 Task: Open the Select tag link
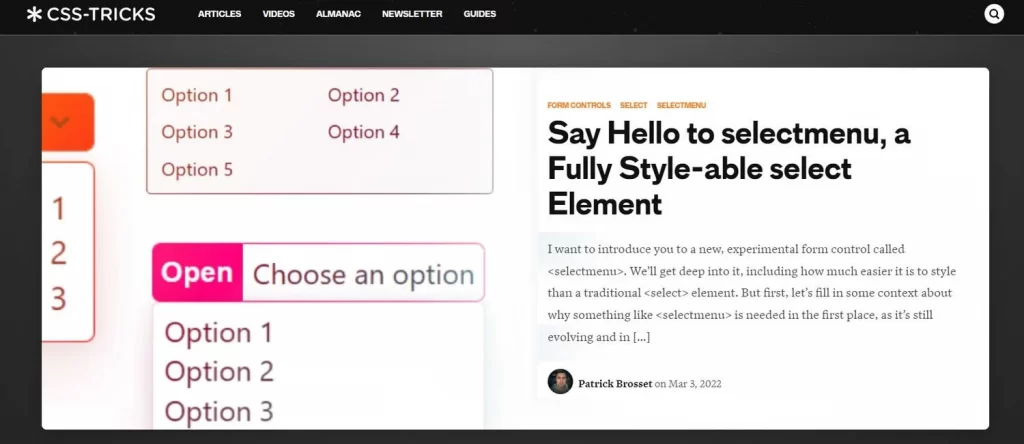tap(633, 105)
